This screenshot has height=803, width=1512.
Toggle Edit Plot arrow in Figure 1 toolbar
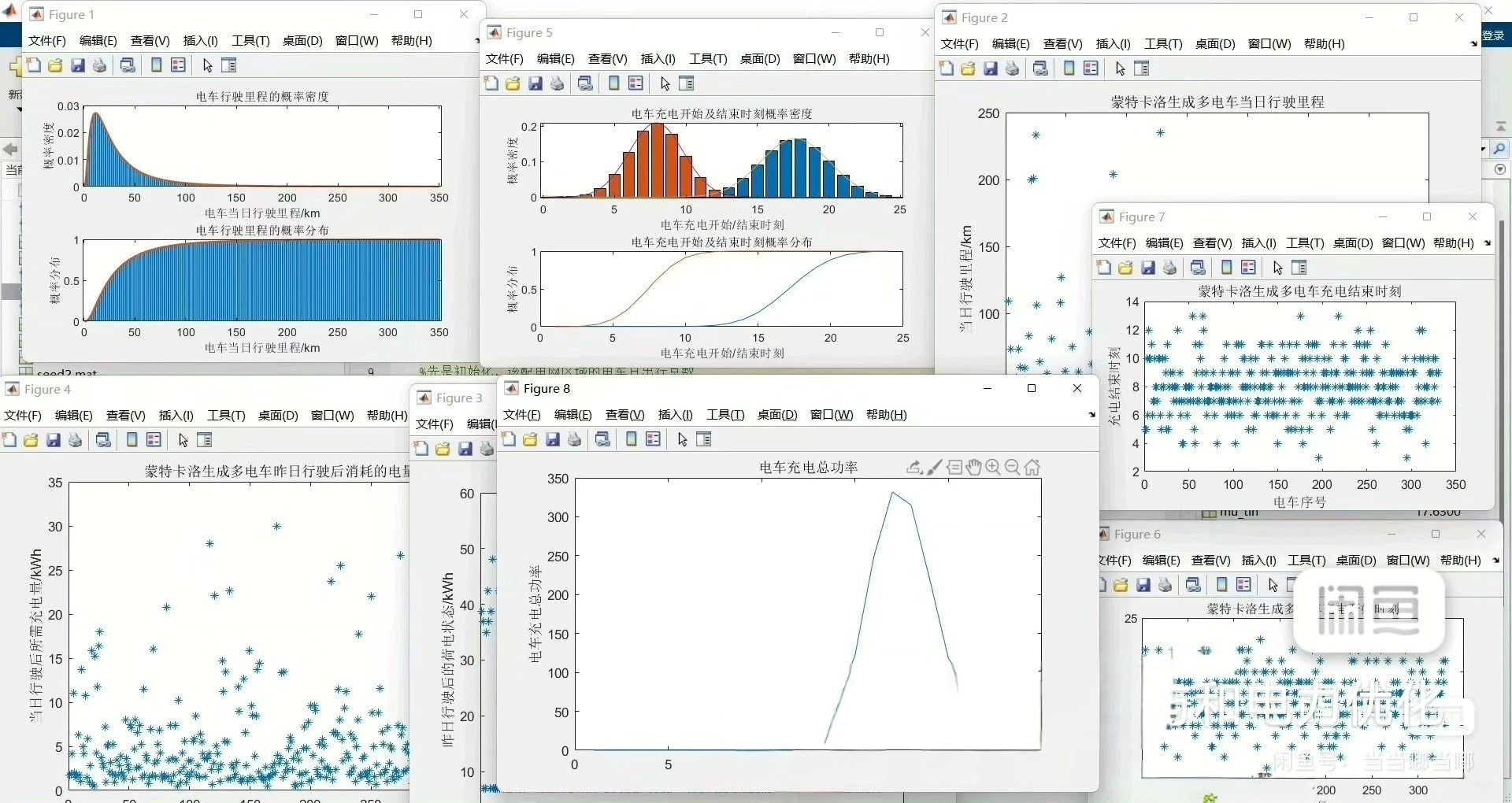(x=207, y=65)
